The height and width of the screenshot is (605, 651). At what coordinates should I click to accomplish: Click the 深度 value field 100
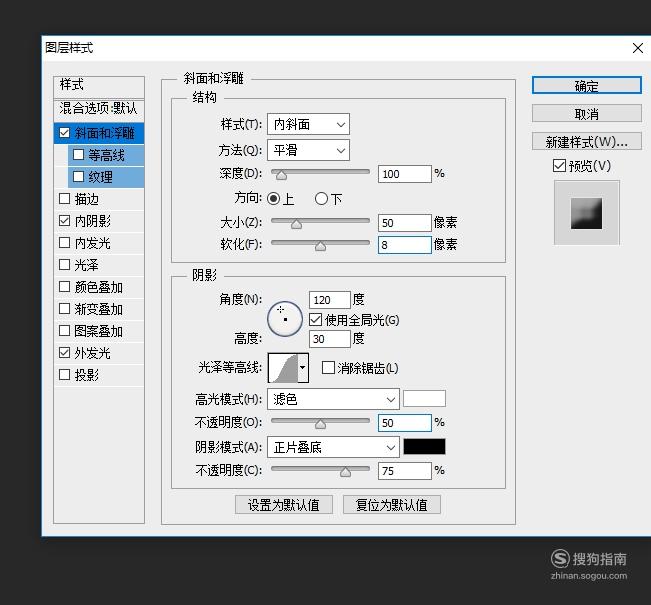(x=405, y=174)
